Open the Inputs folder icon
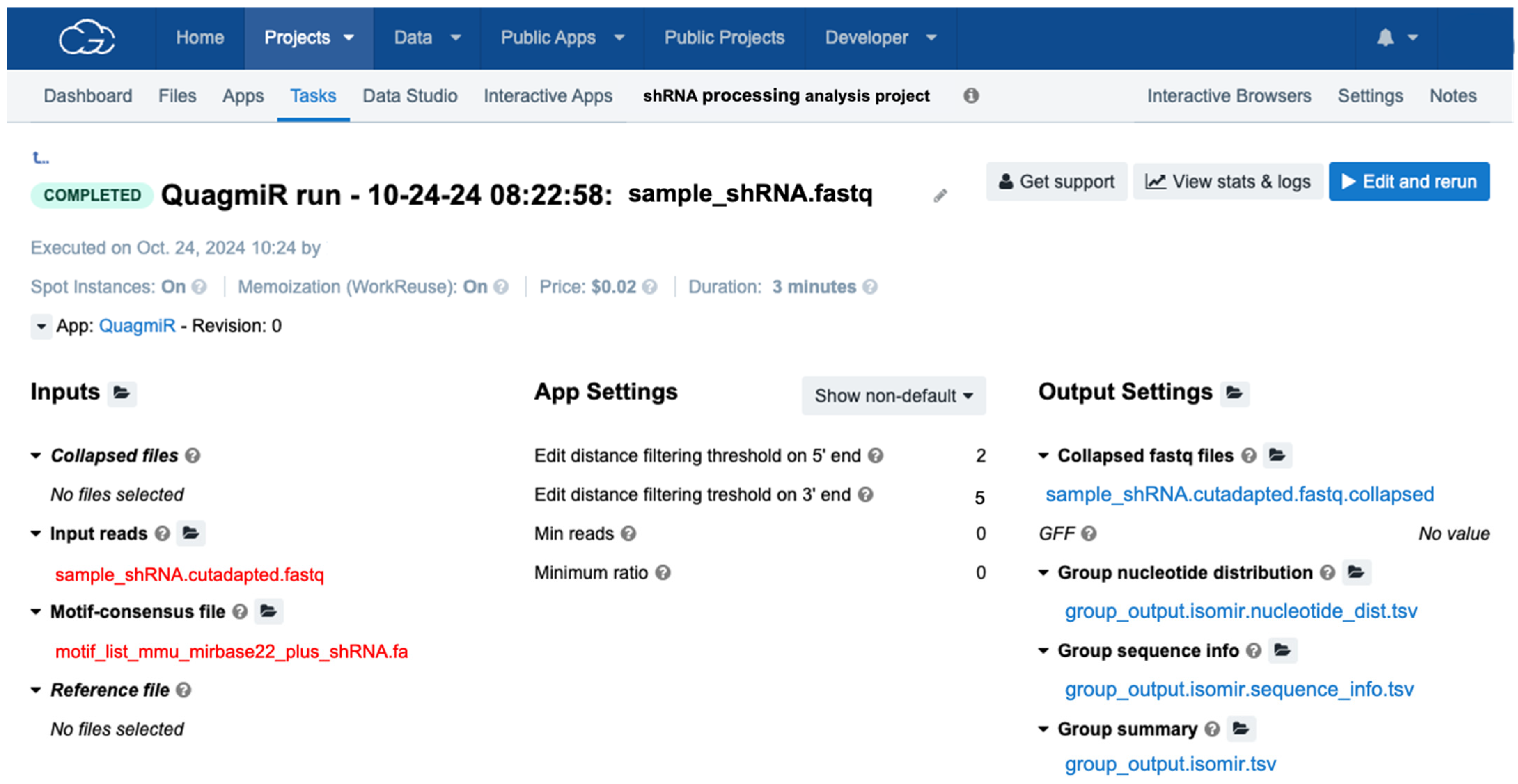Screen dimensions: 1518x784 (x=122, y=393)
